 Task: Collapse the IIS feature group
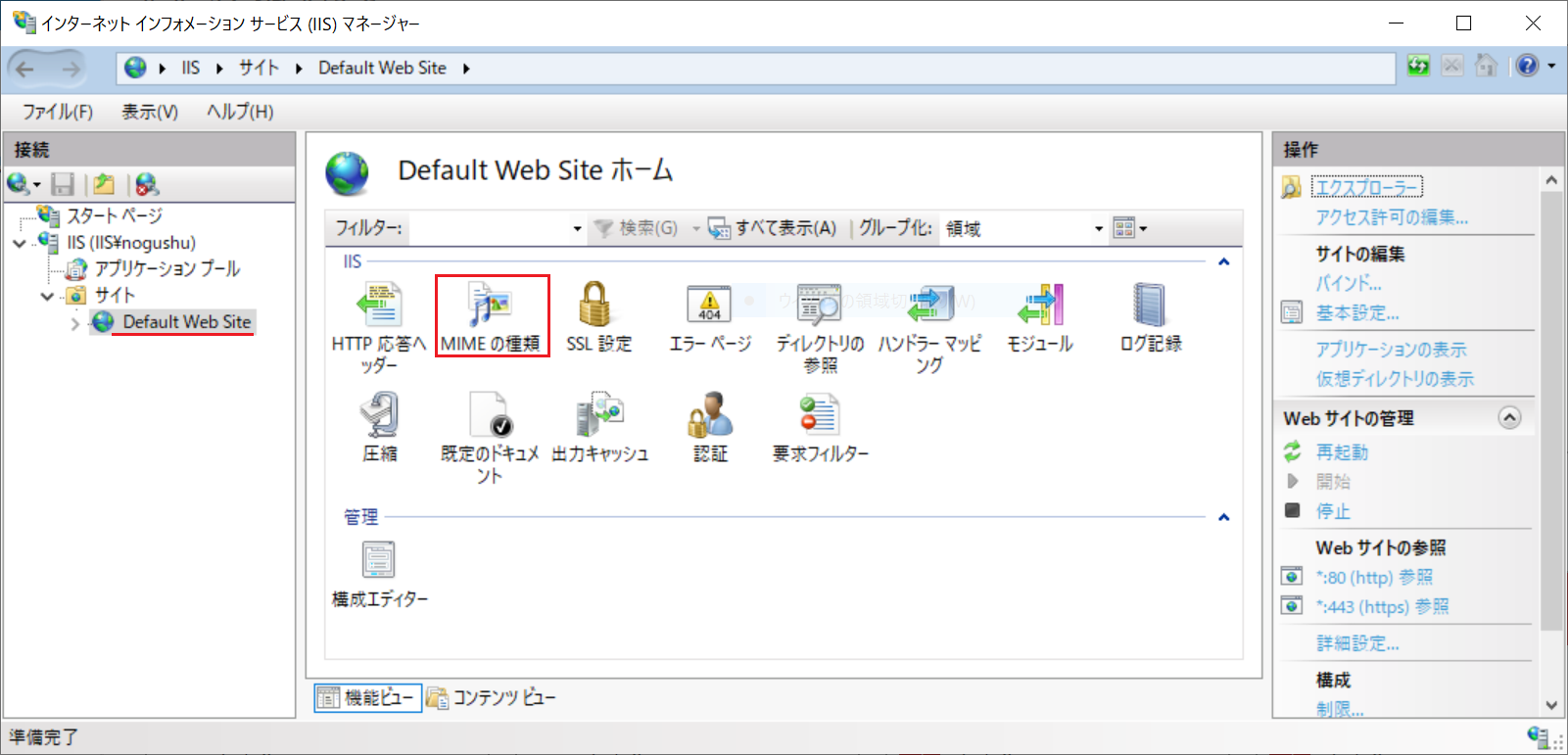(x=1223, y=261)
